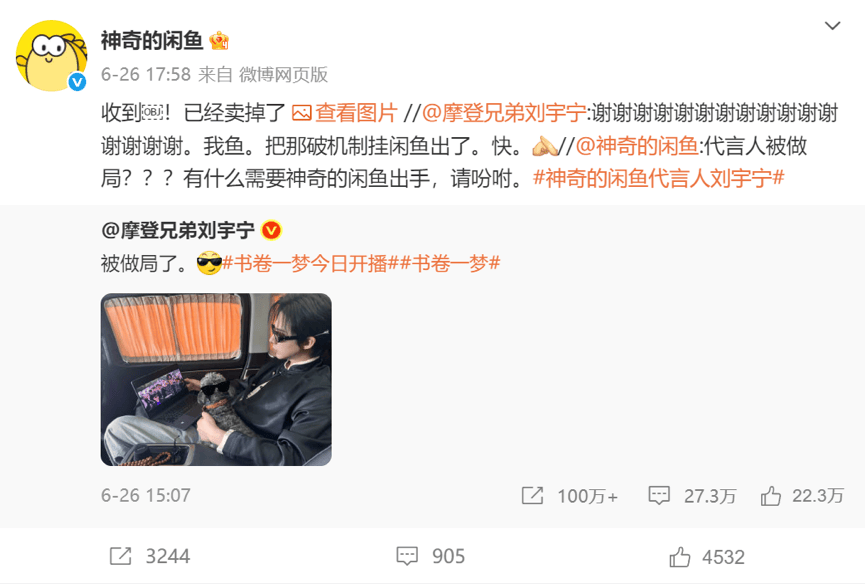865x584 pixels.
Task: Enlarge the car photo thumbnail
Action: [x=216, y=379]
